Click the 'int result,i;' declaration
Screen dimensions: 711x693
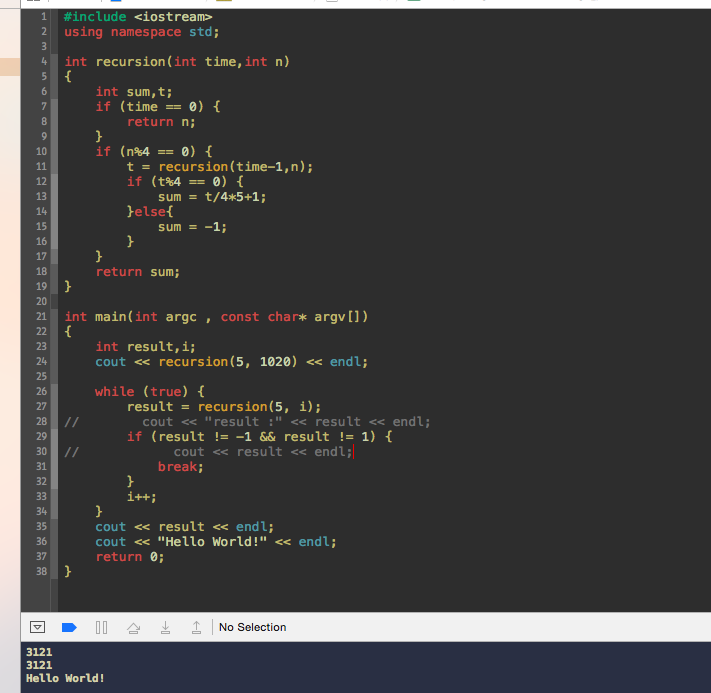[x=146, y=347]
